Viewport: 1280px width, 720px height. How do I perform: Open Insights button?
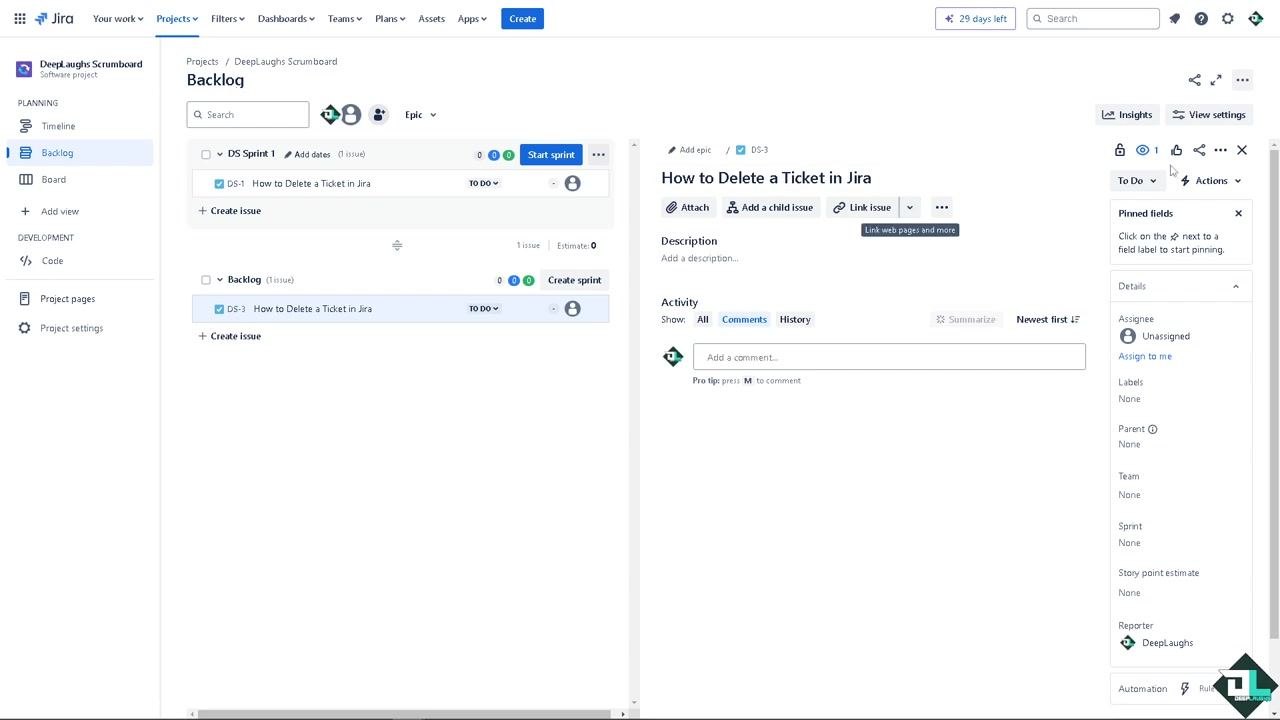tap(1127, 115)
